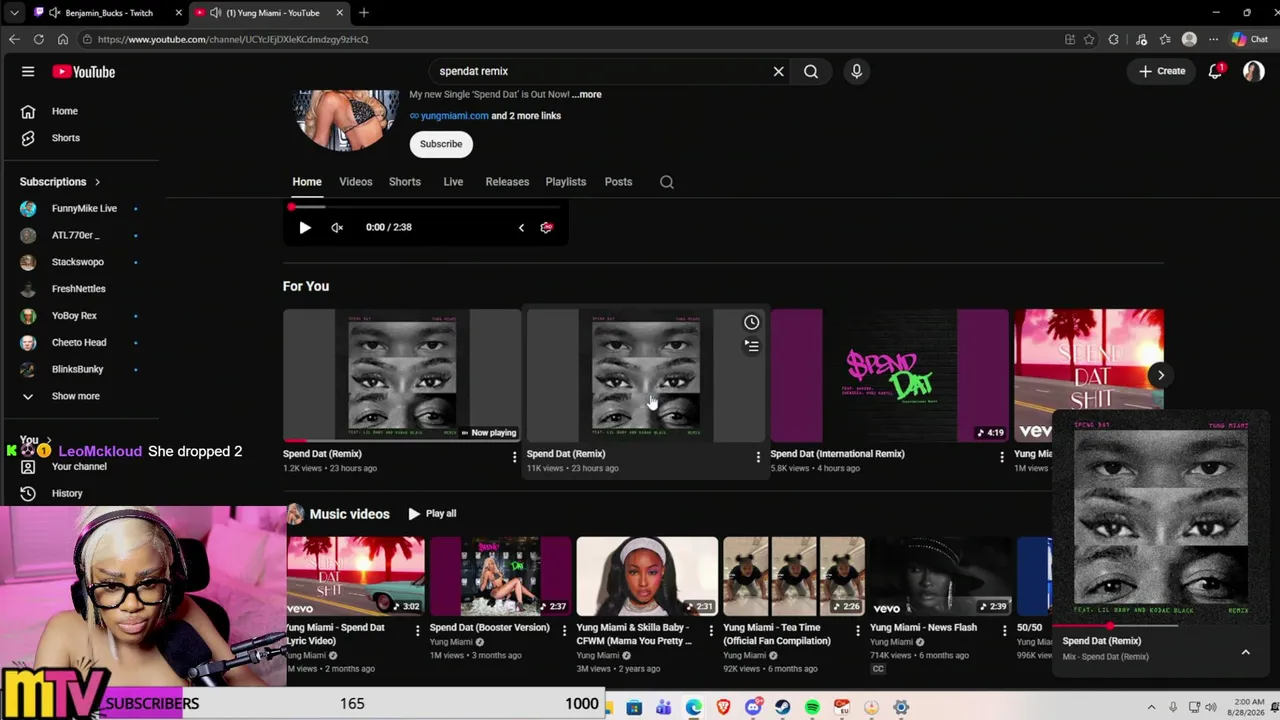Show the next For You videos
The width and height of the screenshot is (1280, 720).
(1160, 375)
